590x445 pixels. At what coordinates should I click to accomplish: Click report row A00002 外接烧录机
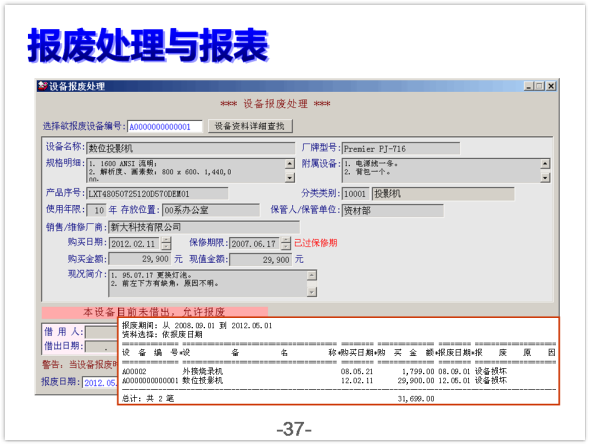[315, 371]
